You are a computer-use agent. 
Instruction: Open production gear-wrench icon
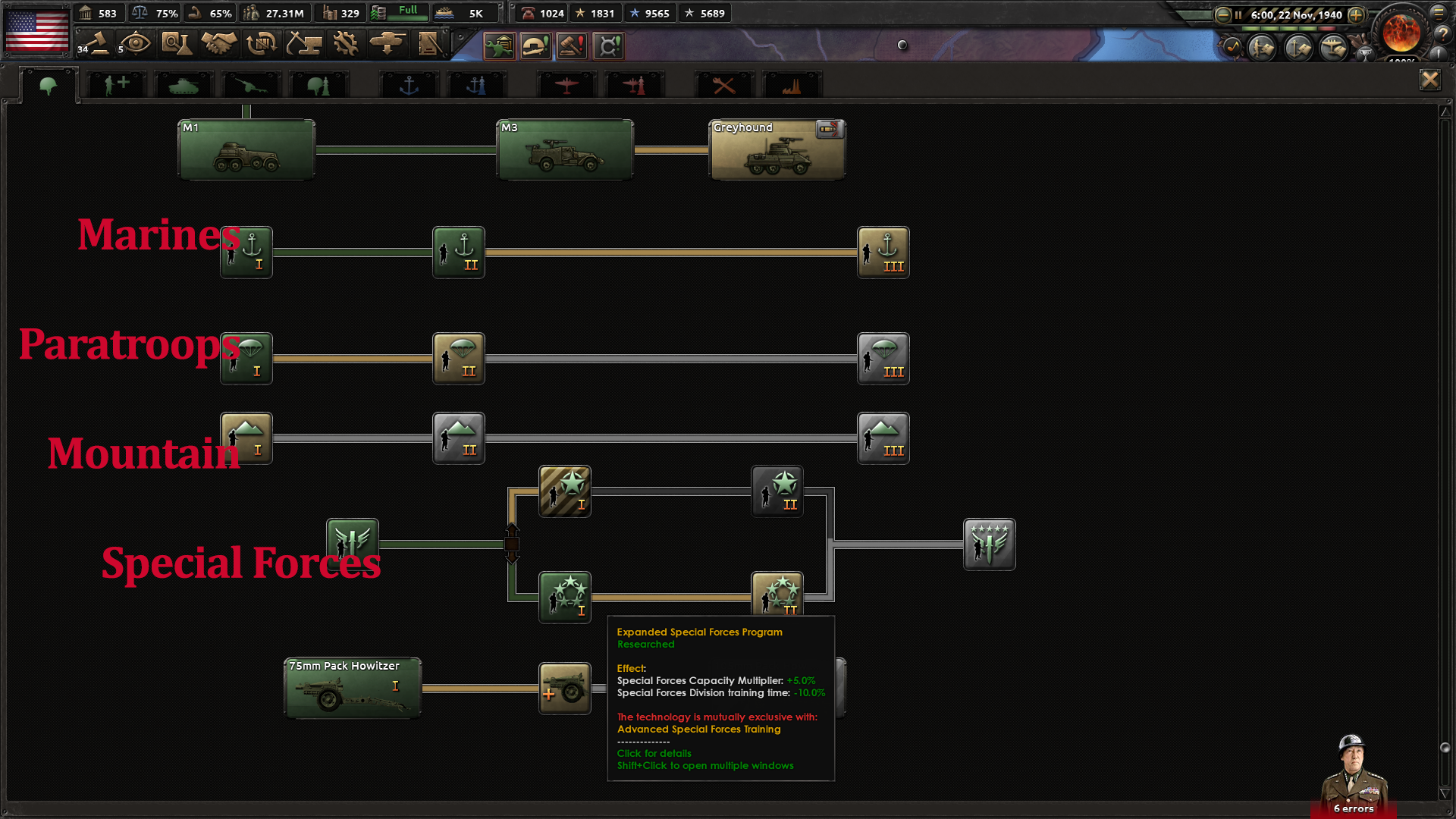click(346, 44)
